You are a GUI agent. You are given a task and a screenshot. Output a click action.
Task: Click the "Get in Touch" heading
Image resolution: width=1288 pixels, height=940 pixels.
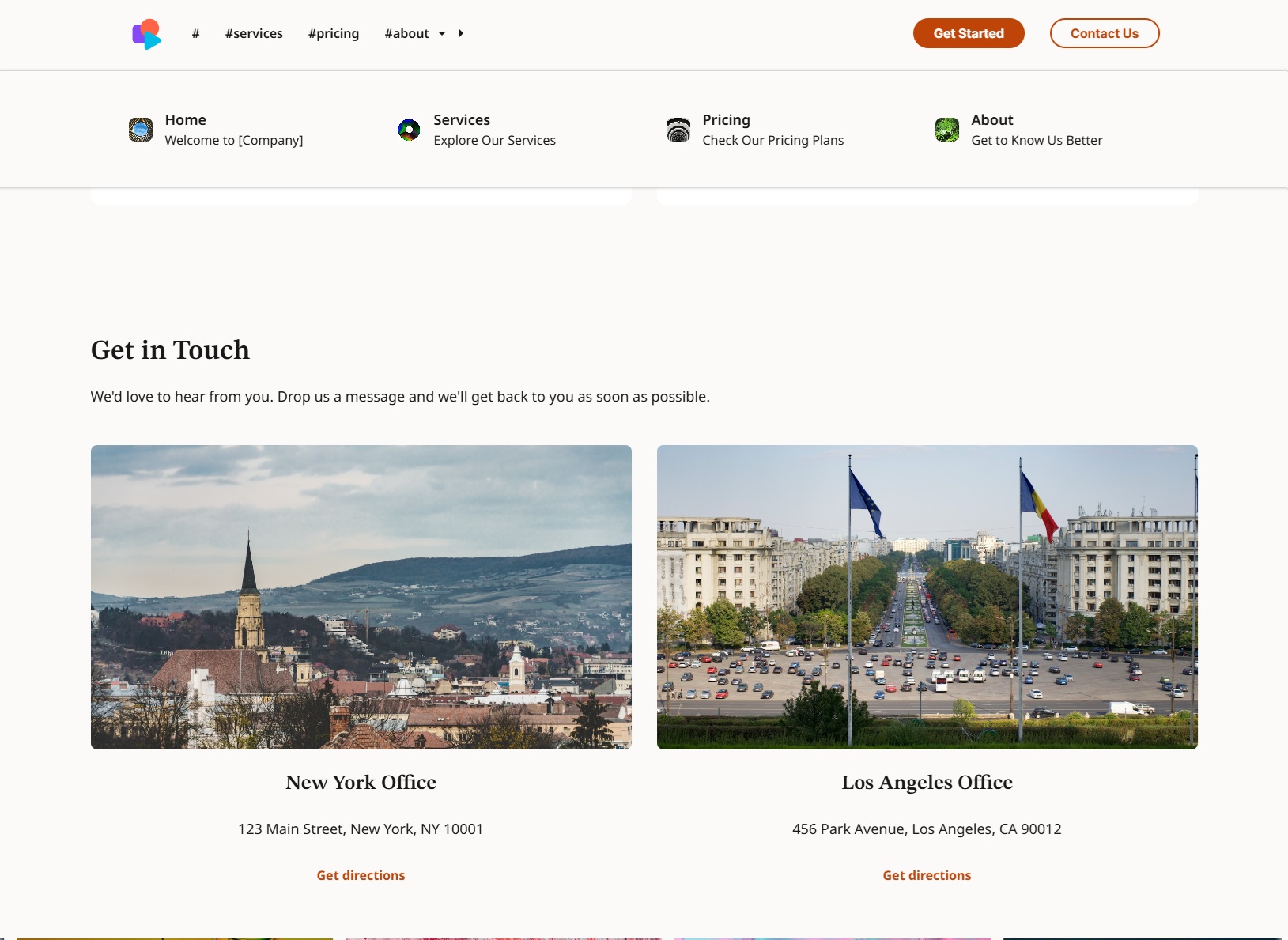(x=170, y=350)
